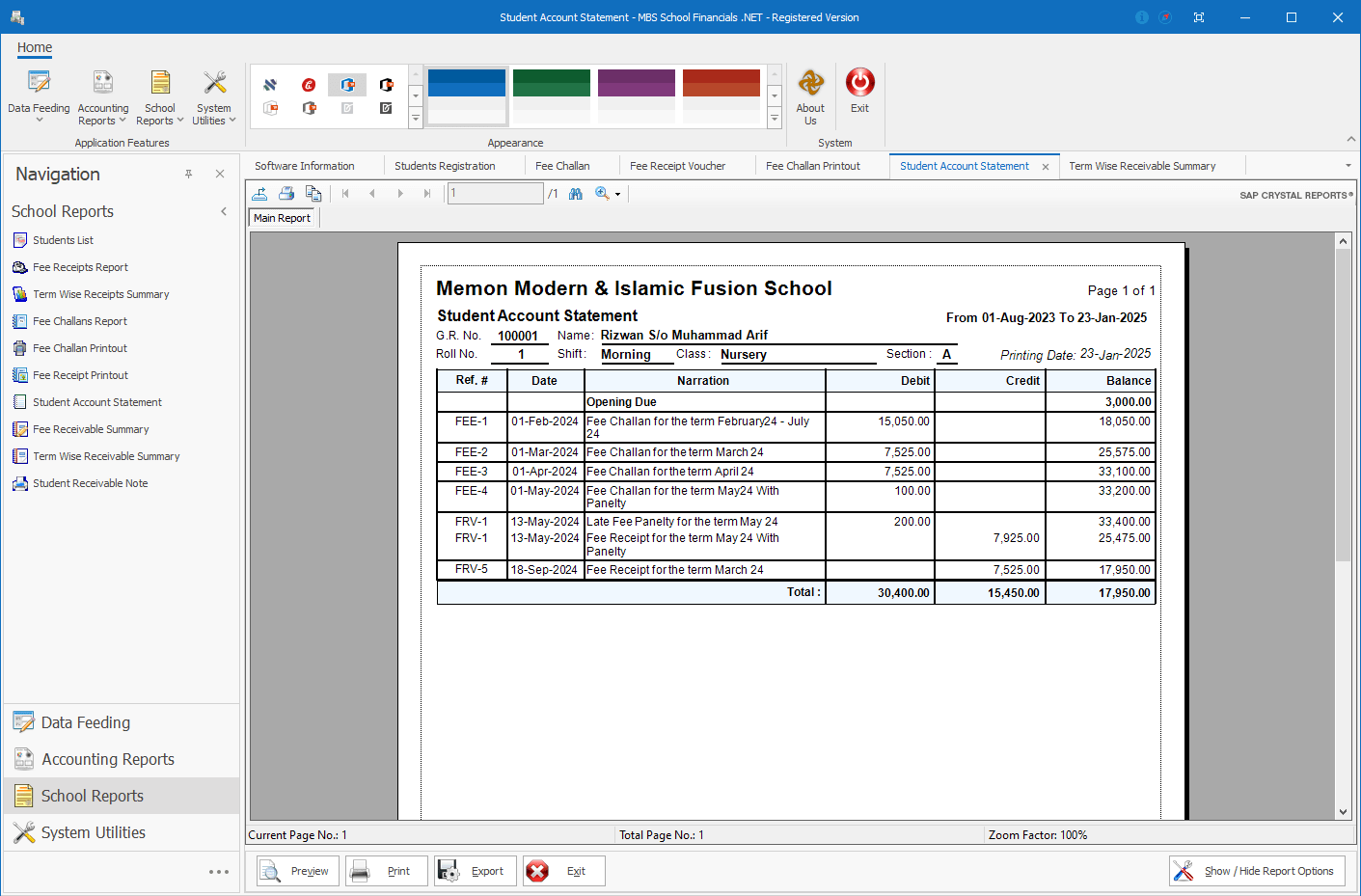Open the Data Feeding ribbon menu

point(39,96)
